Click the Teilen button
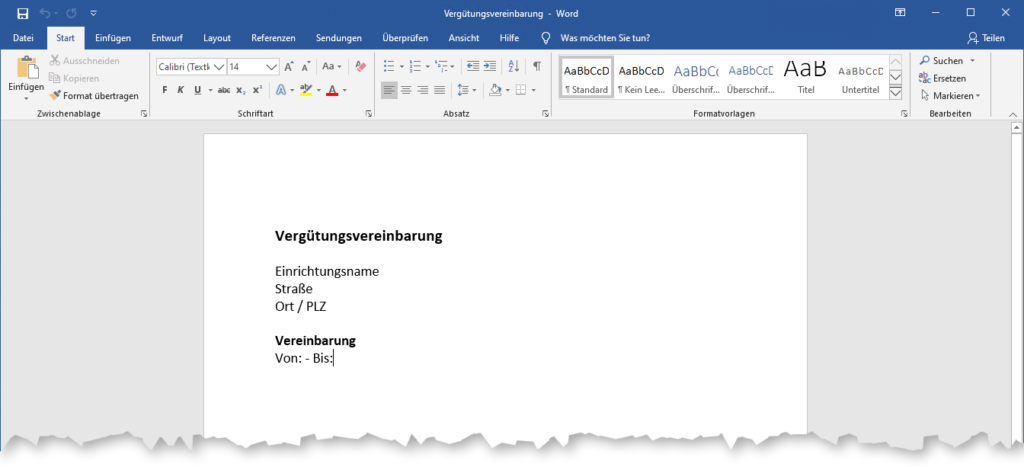This screenshot has height=467, width=1024. (985, 38)
